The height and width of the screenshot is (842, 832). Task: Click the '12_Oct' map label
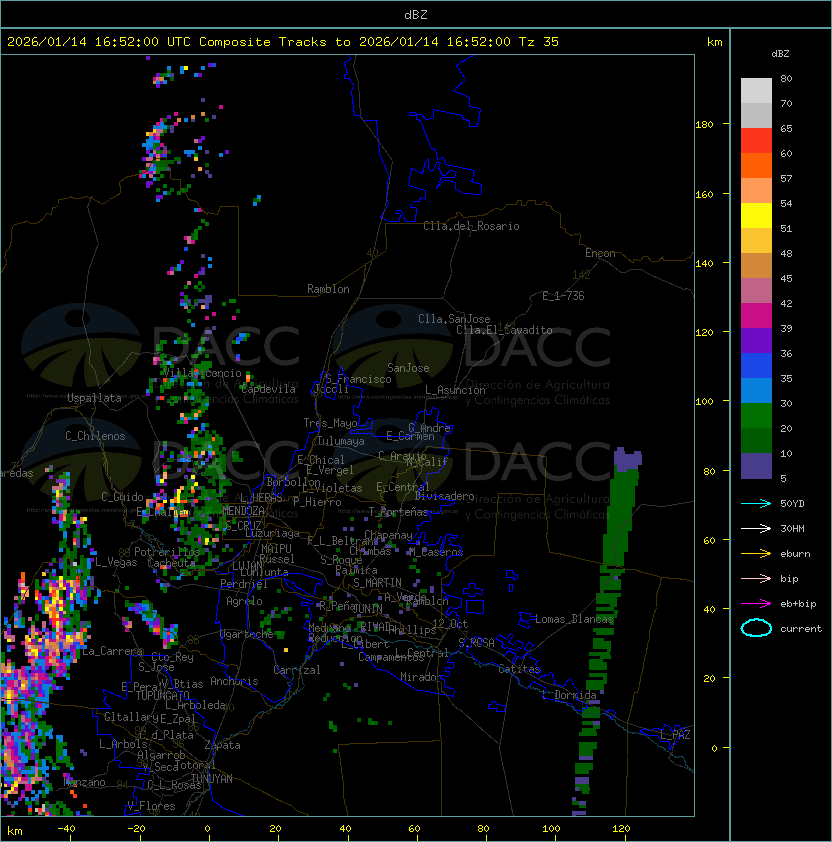[x=450, y=624]
